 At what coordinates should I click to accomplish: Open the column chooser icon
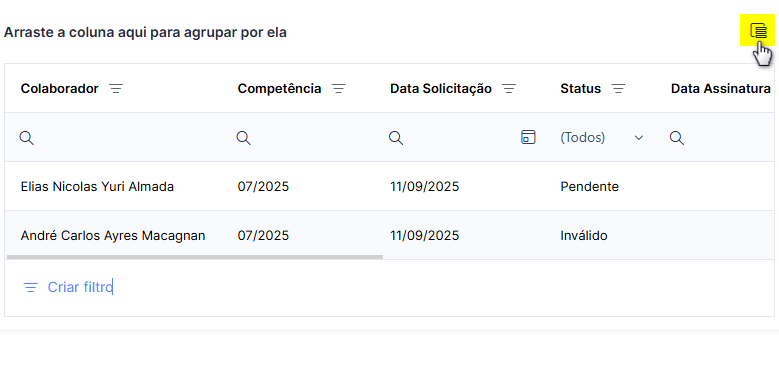point(758,31)
